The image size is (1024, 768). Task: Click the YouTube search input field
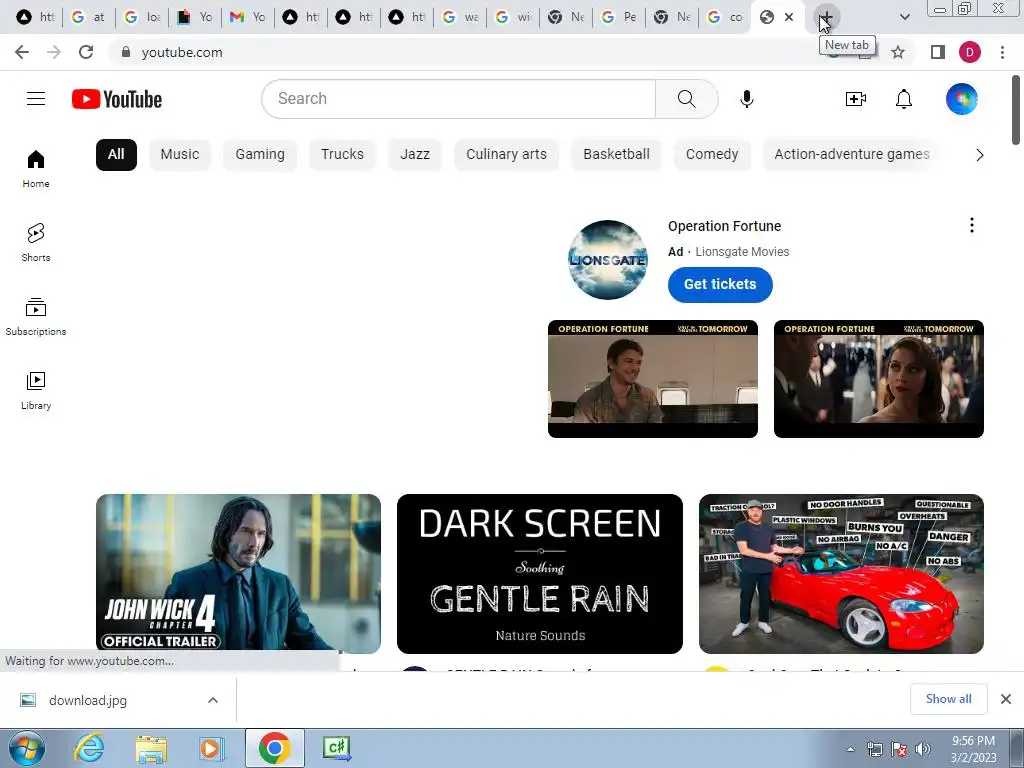458,99
